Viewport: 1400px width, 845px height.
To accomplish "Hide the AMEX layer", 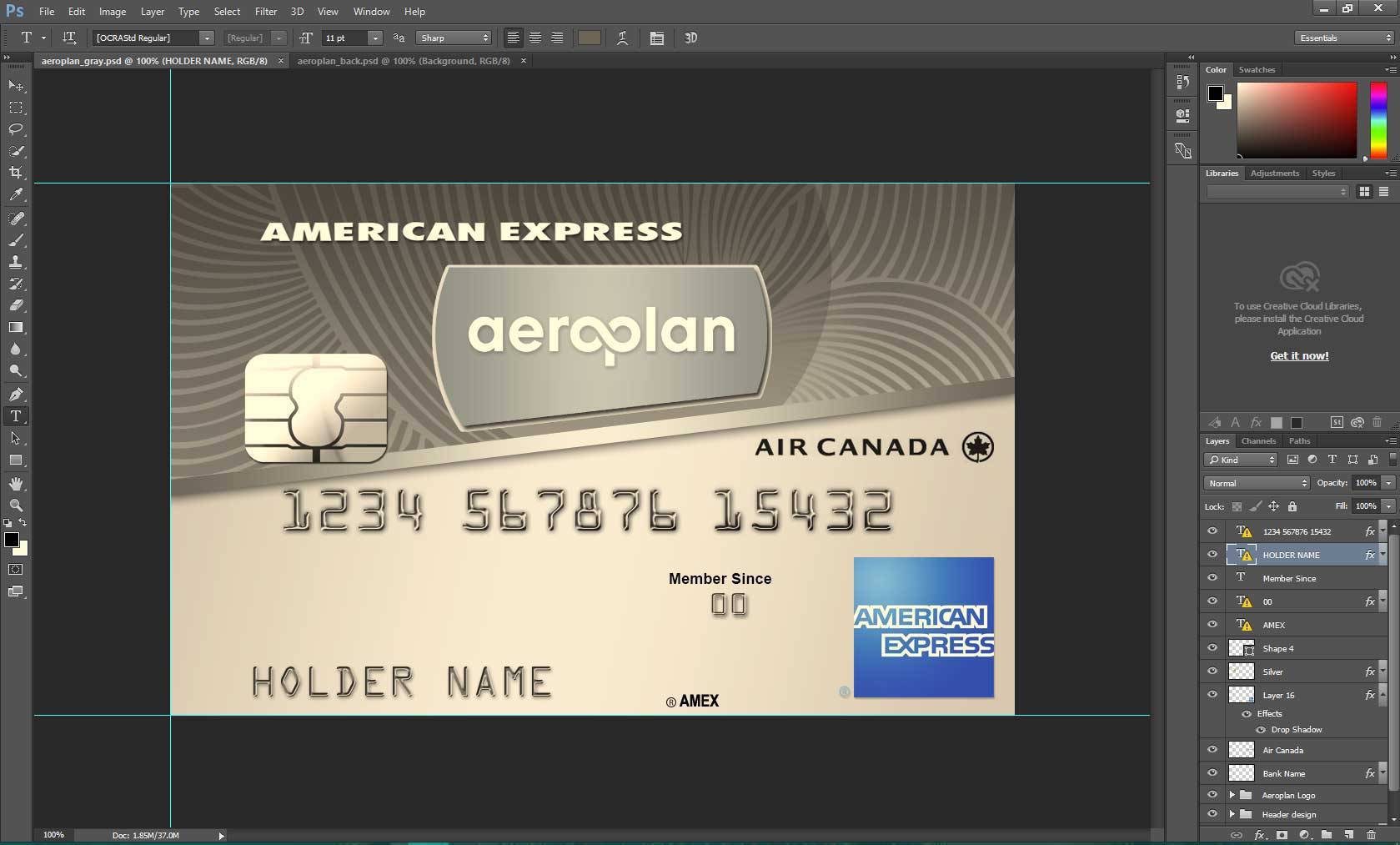I will pos(1212,625).
